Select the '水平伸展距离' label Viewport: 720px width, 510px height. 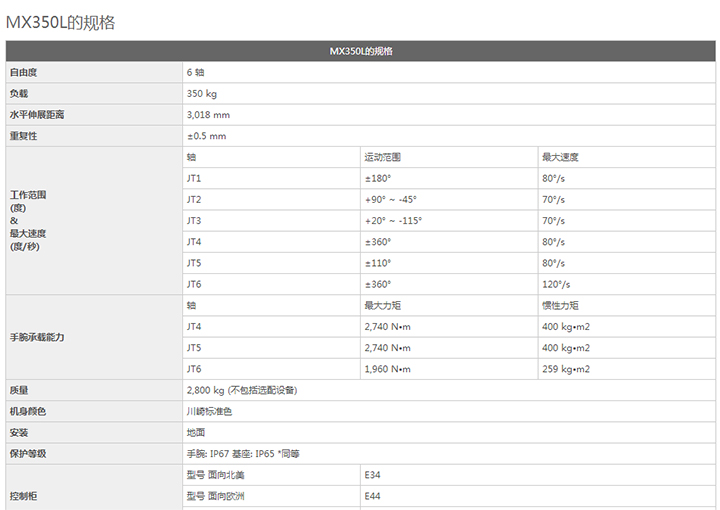pos(37,115)
